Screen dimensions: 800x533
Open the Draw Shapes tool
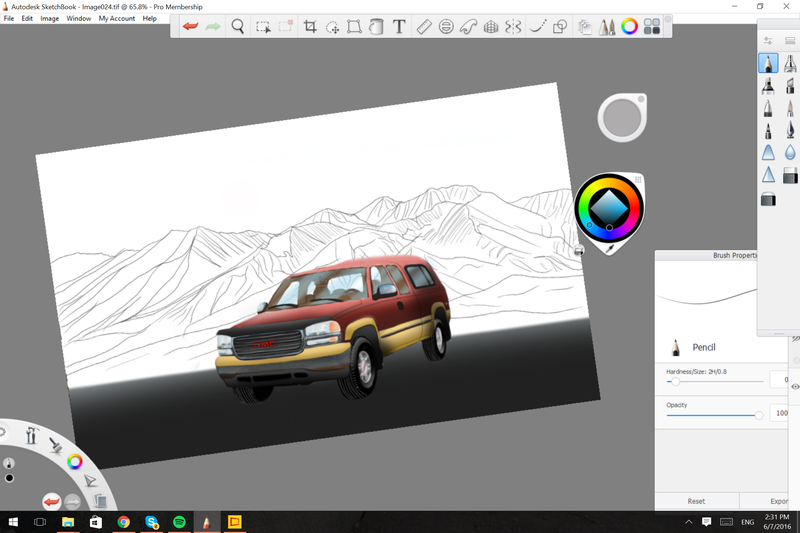click(560, 26)
